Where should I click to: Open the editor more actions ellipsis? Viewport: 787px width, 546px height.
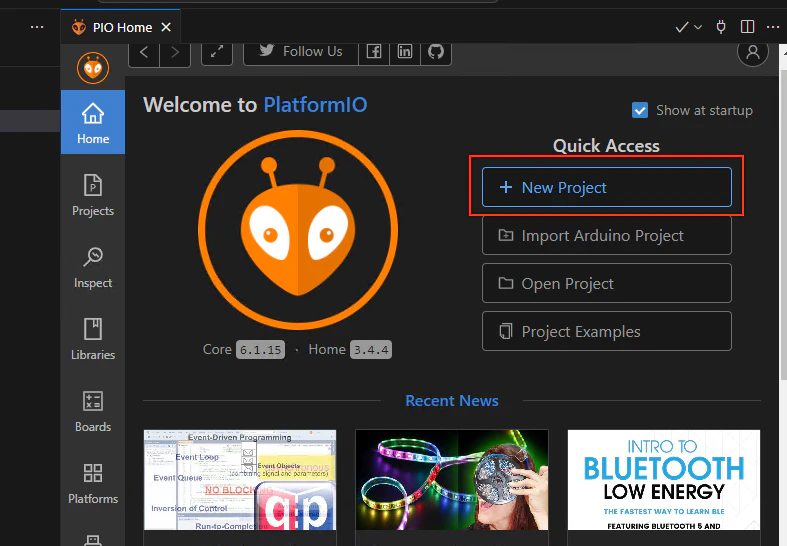[773, 27]
